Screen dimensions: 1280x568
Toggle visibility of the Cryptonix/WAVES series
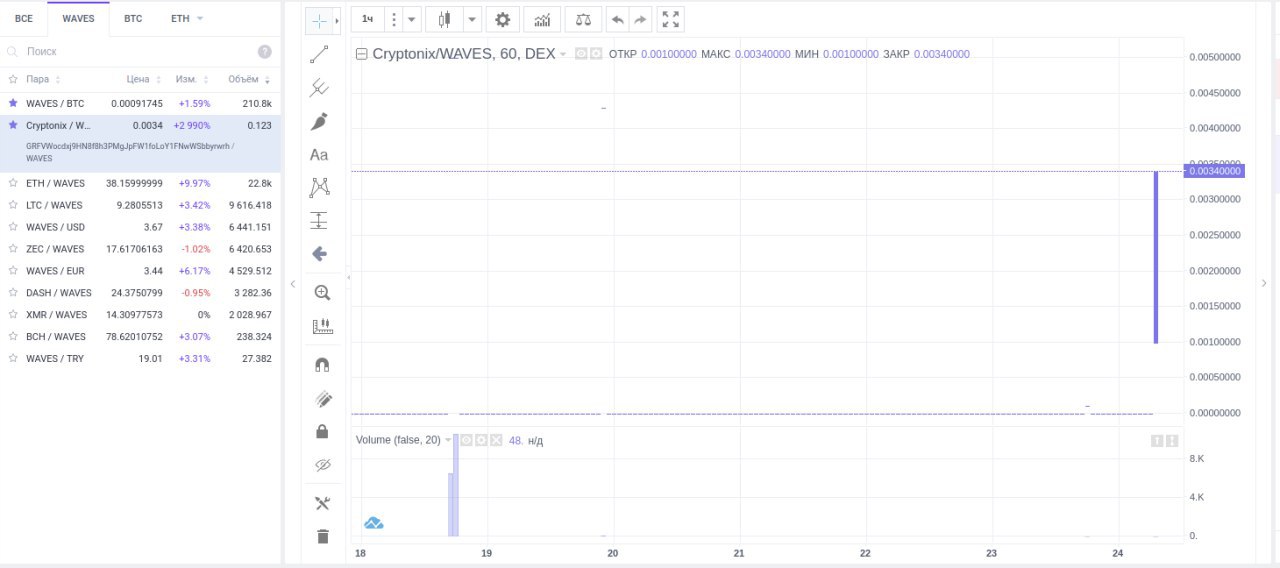[580, 54]
